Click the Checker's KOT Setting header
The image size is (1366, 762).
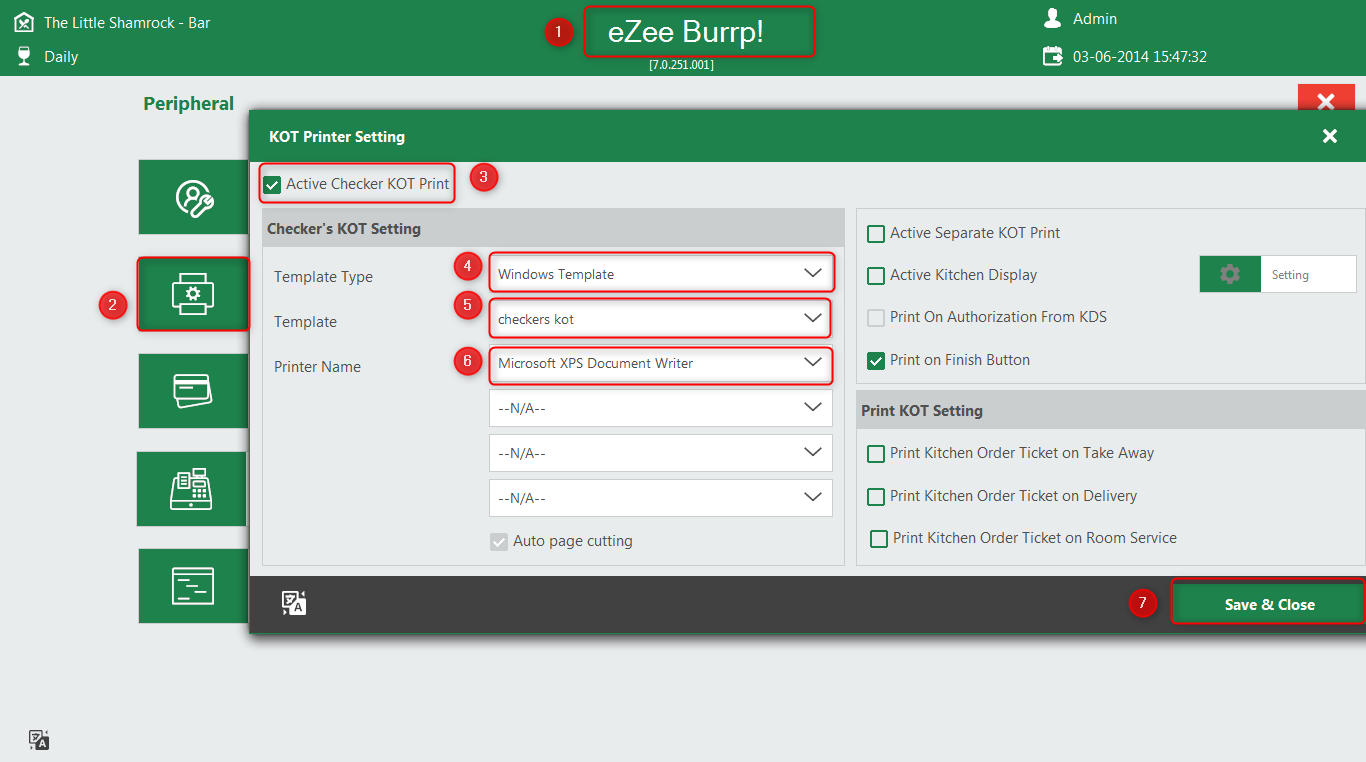344,228
